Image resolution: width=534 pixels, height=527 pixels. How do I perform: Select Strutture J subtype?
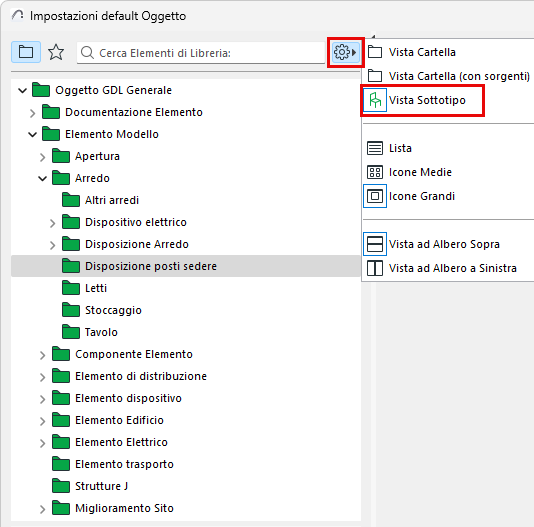pyautogui.click(x=101, y=486)
